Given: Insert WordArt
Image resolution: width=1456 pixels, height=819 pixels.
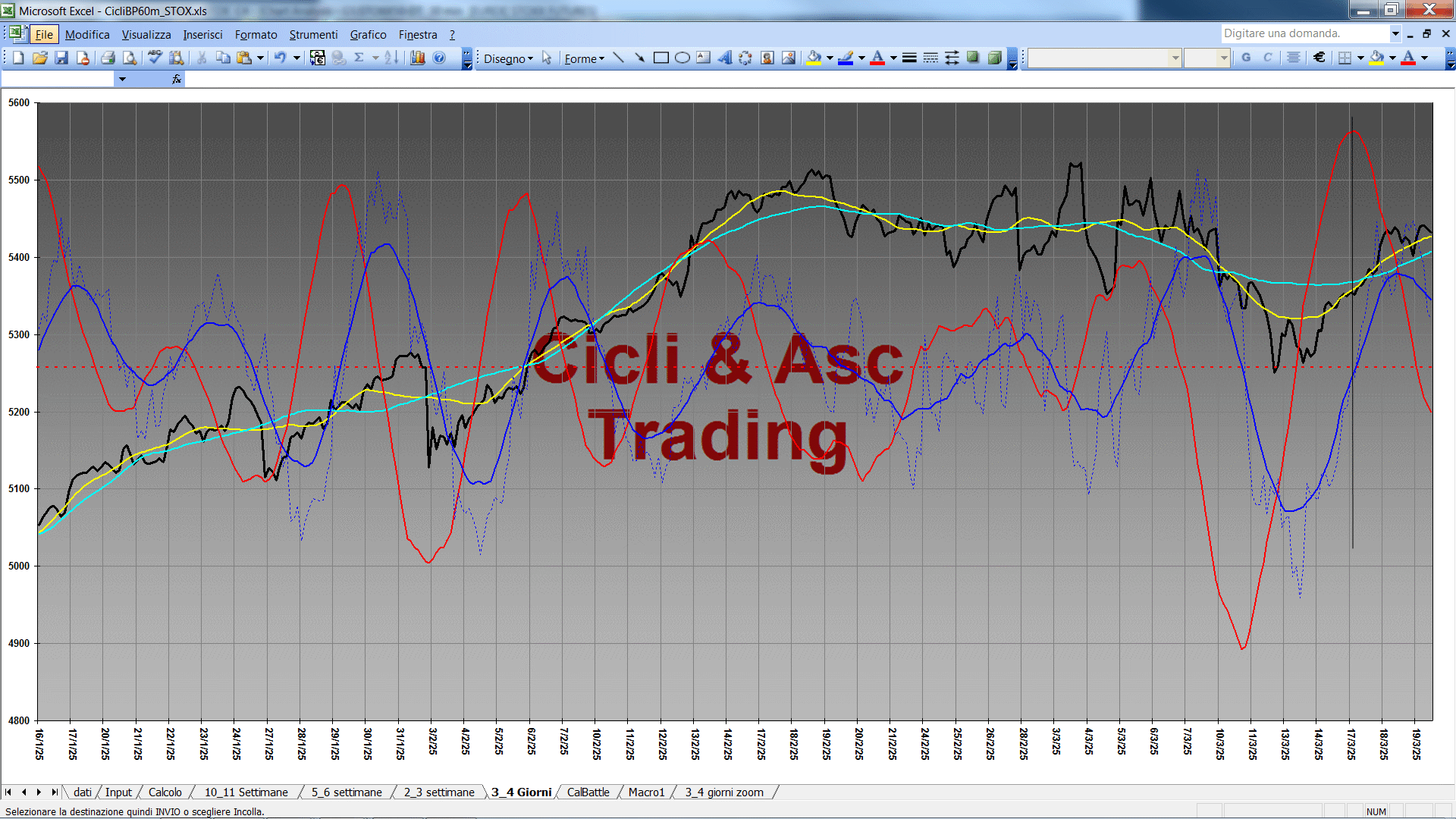Looking at the screenshot, I should (724, 58).
